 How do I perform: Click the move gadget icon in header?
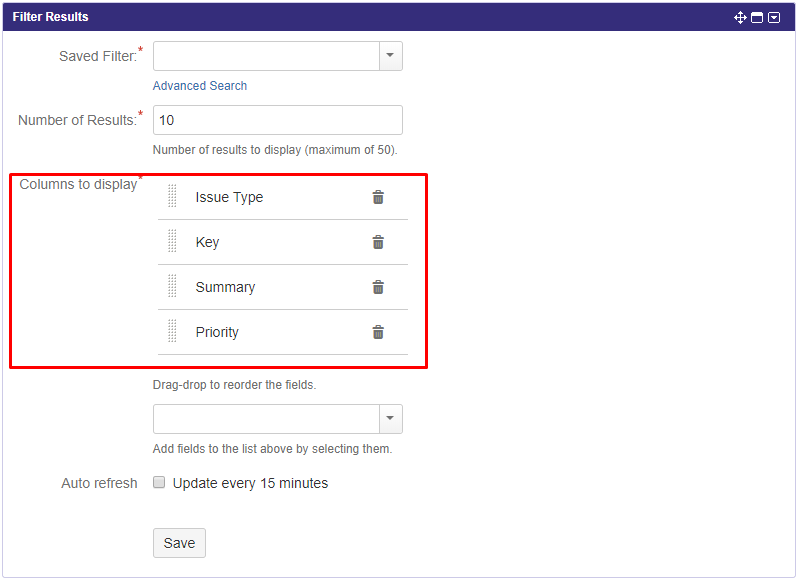[740, 17]
